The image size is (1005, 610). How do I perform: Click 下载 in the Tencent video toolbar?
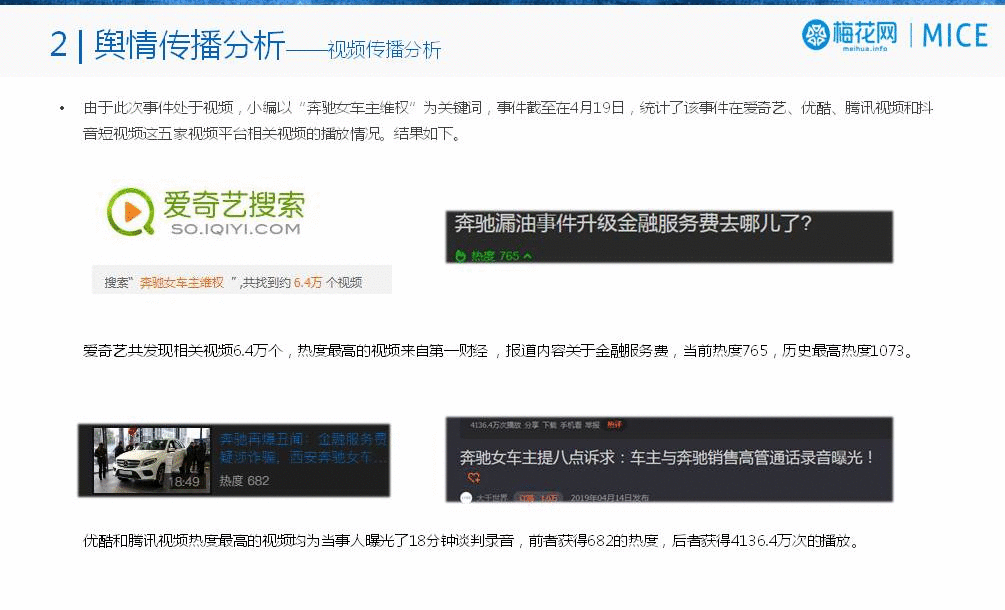(549, 425)
